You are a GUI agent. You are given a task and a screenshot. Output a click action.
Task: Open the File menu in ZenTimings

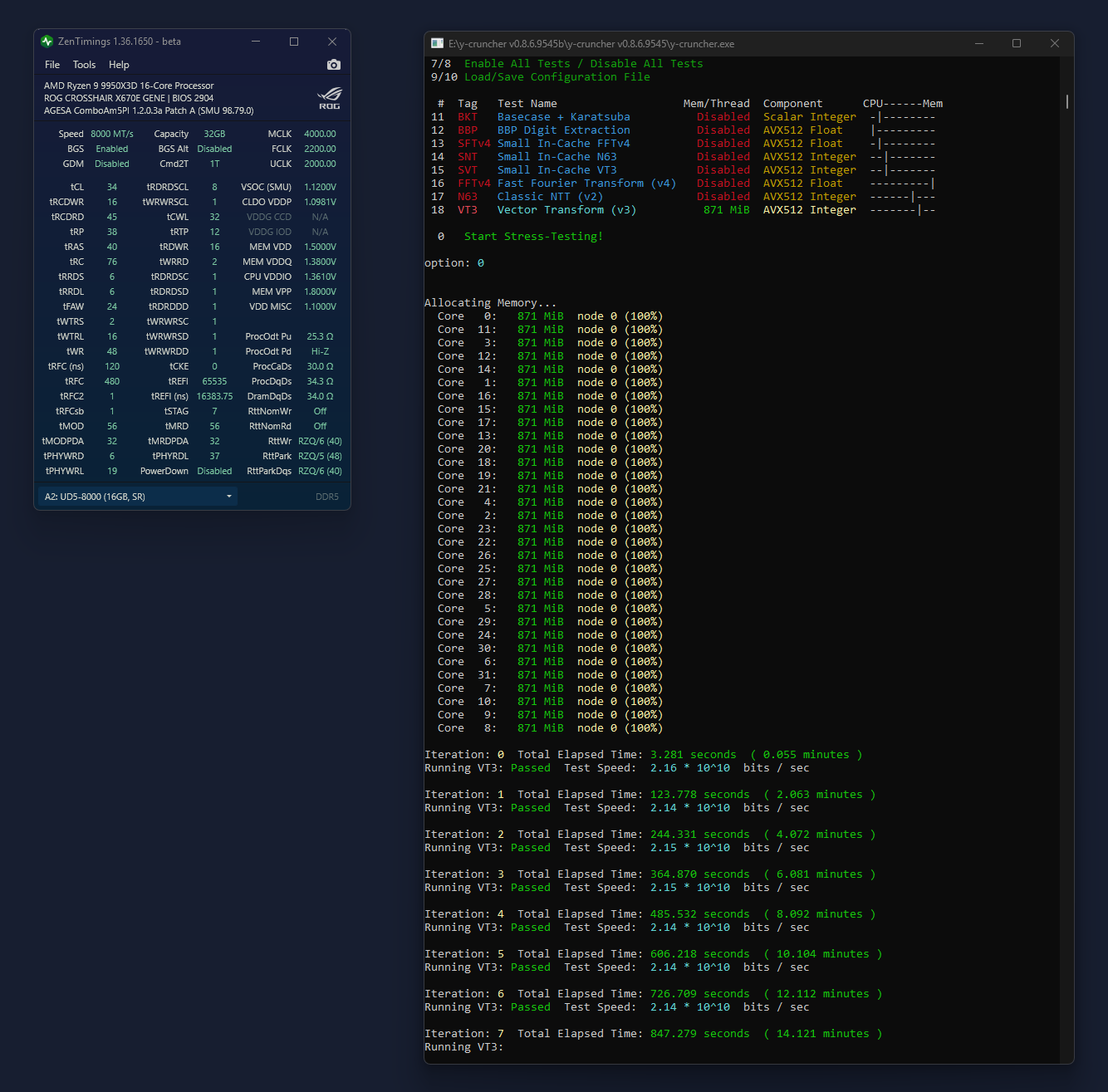[52, 65]
